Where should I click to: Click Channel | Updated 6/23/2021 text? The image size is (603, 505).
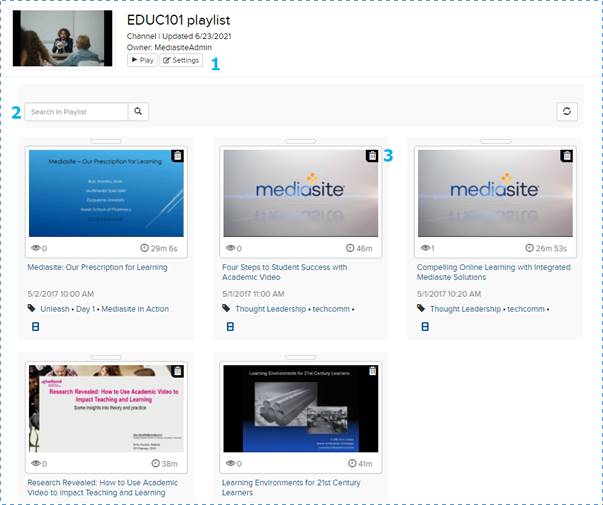pos(179,36)
